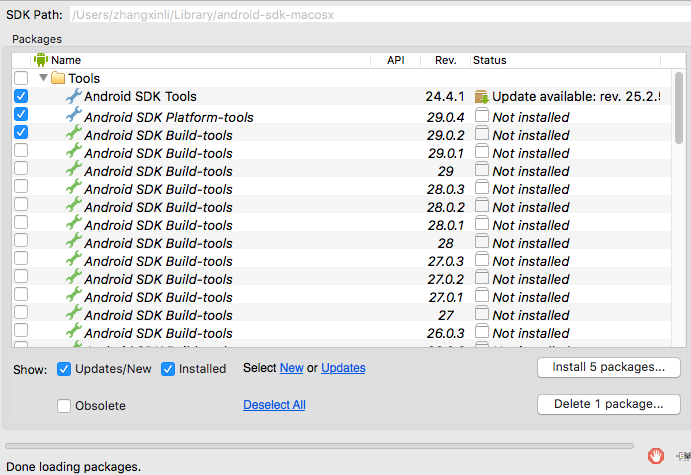Uncheck the Android SDK Tools checkbox
The height and width of the screenshot is (475, 691).
pos(21,97)
